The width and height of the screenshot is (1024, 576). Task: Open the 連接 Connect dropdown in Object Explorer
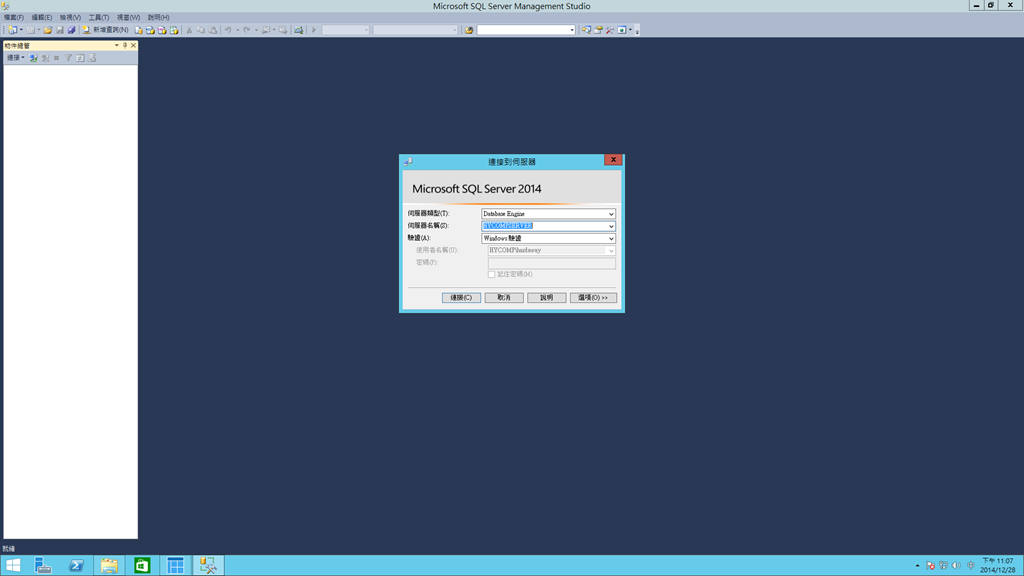click(16, 58)
